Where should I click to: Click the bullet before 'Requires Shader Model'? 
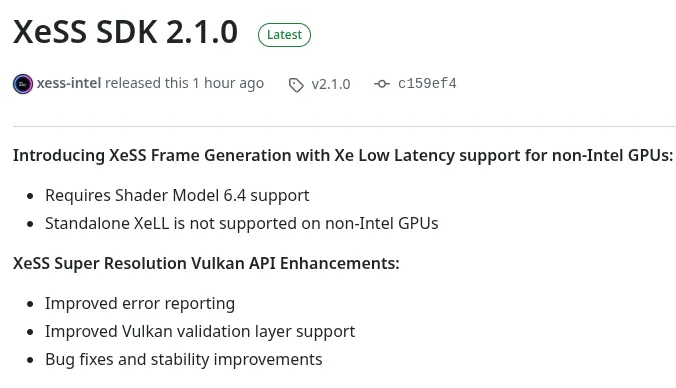[30, 196]
